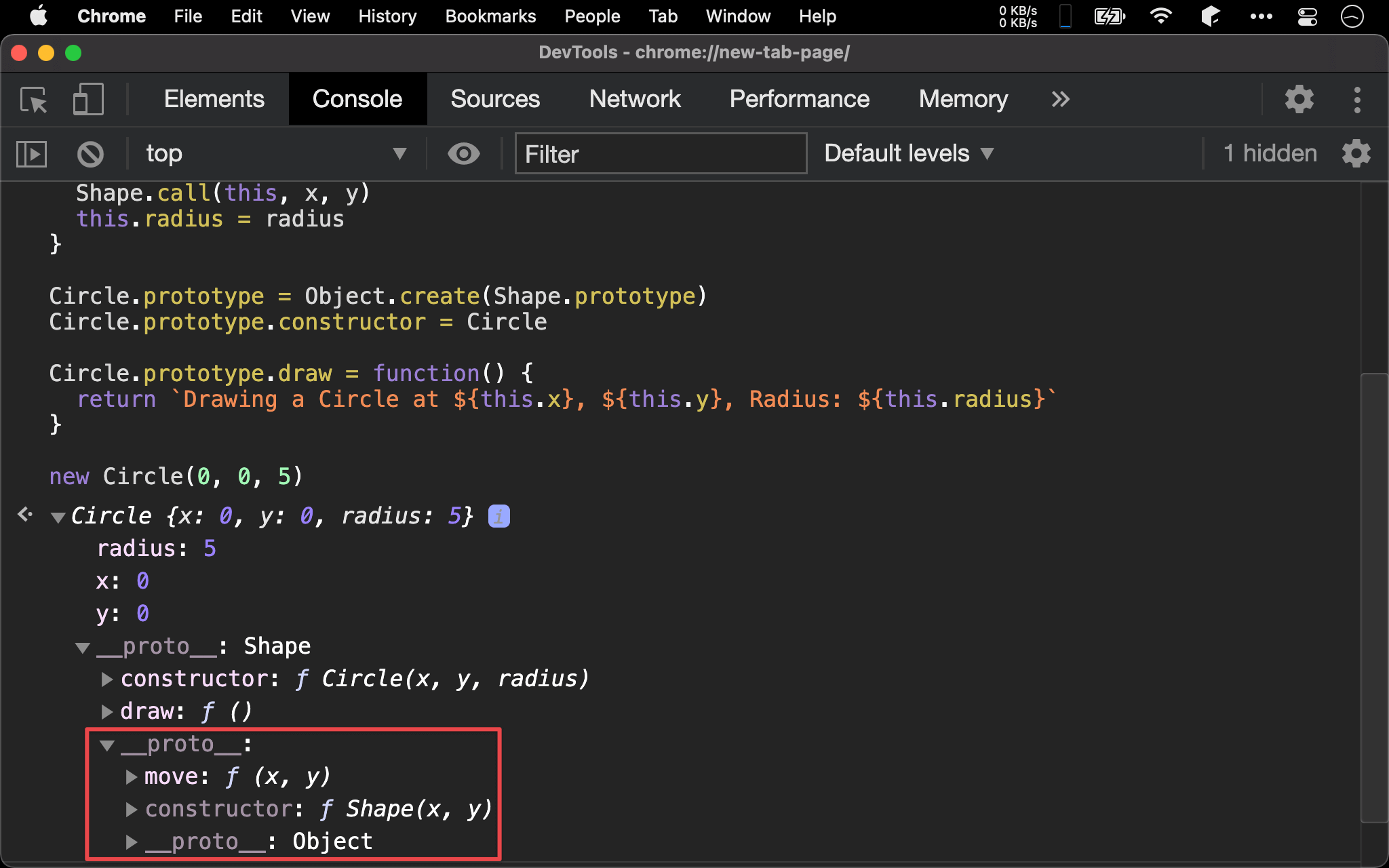This screenshot has height=868, width=1389.
Task: Click the Network panel tab
Action: [634, 98]
